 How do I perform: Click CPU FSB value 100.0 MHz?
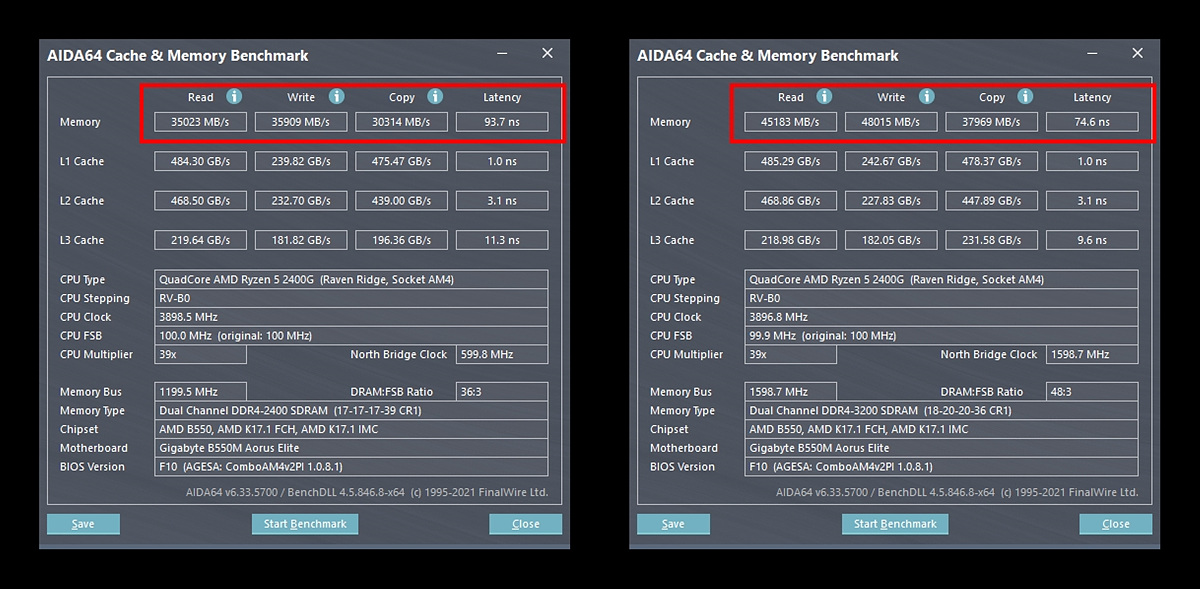tap(351, 335)
